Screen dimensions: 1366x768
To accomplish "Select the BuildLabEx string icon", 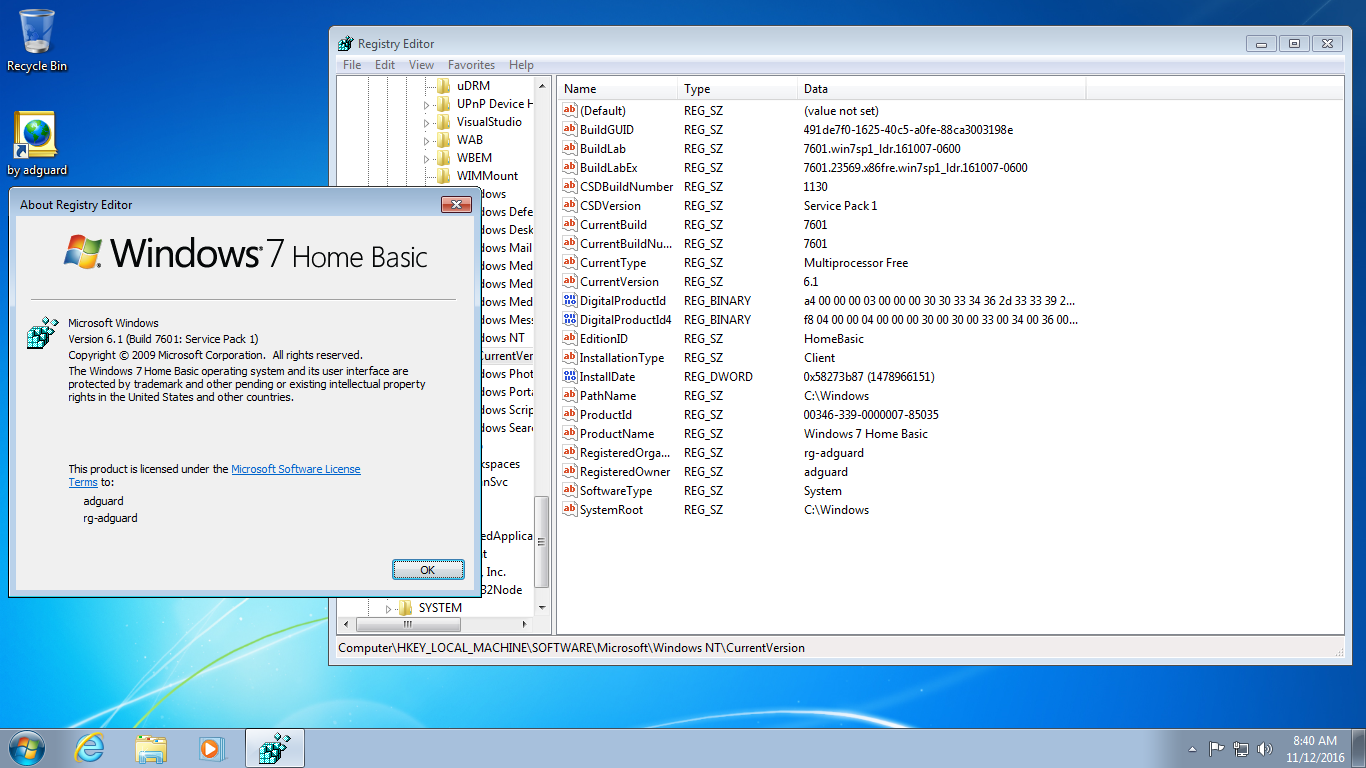I will [570, 168].
